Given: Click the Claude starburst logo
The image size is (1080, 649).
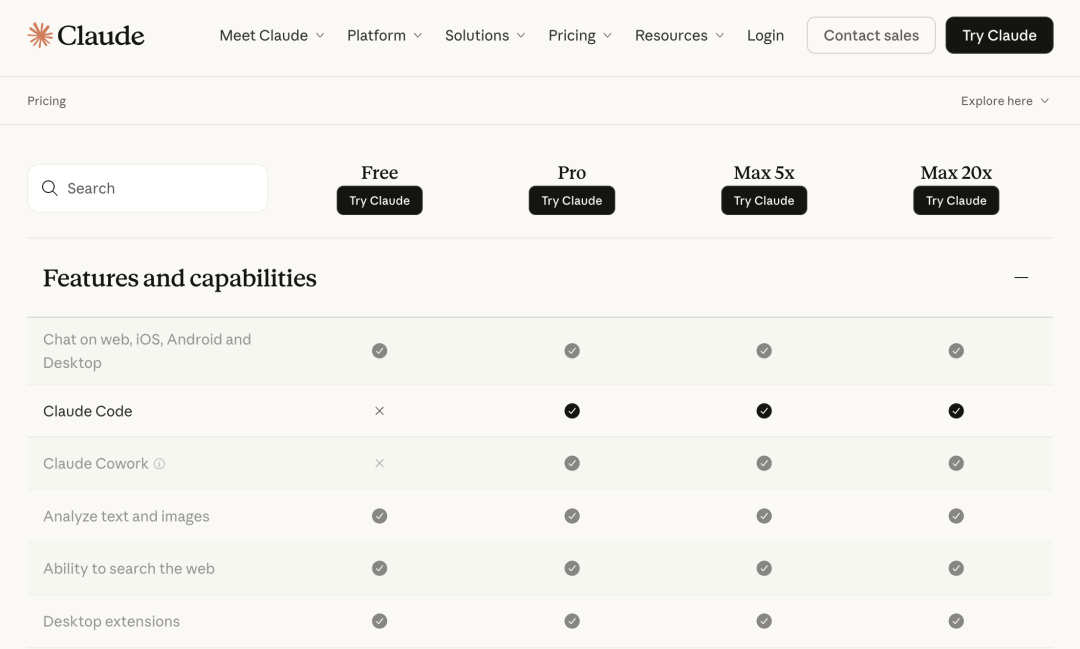Looking at the screenshot, I should coord(40,35).
